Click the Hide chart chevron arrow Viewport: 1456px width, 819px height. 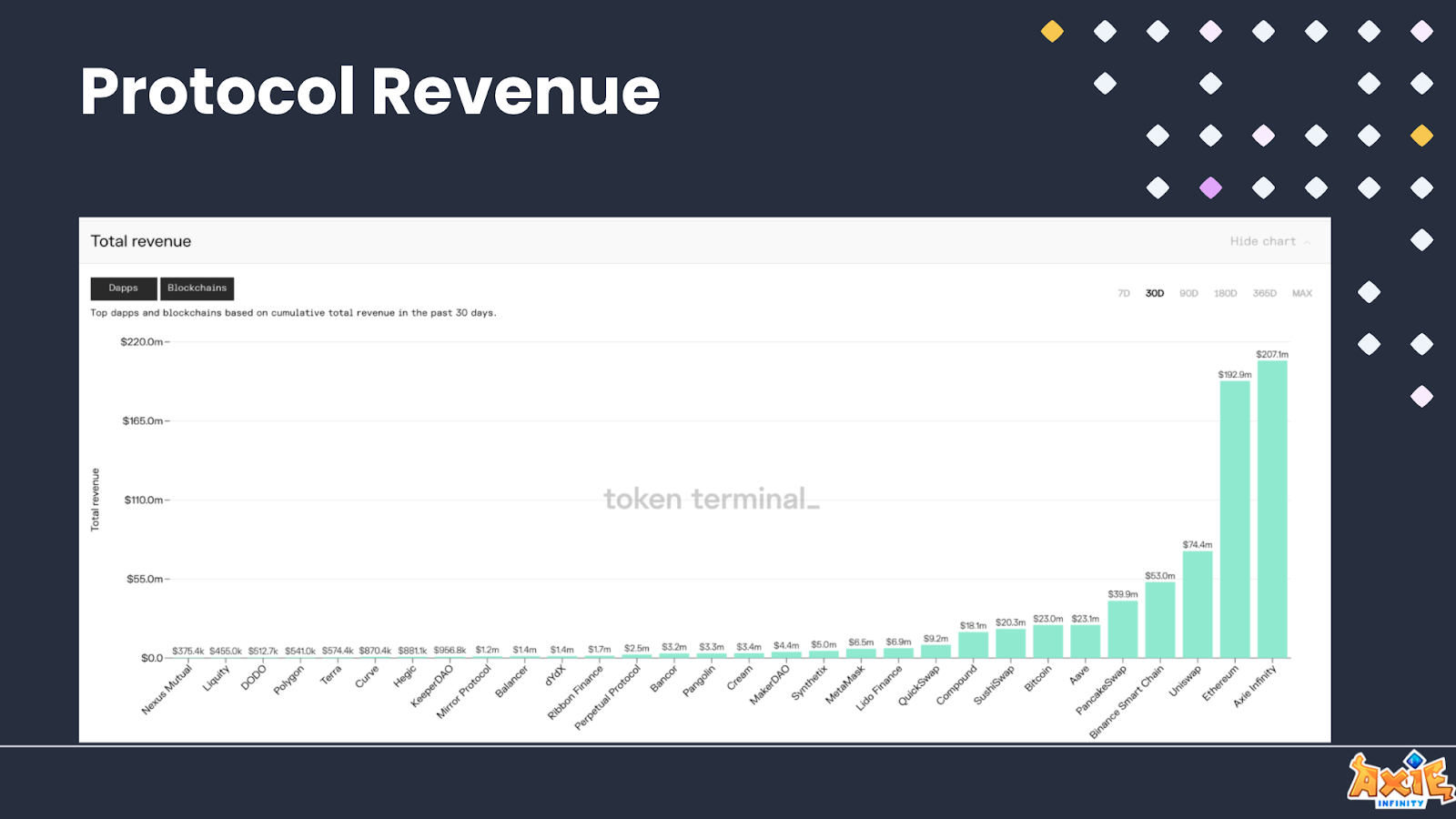pos(1307,242)
